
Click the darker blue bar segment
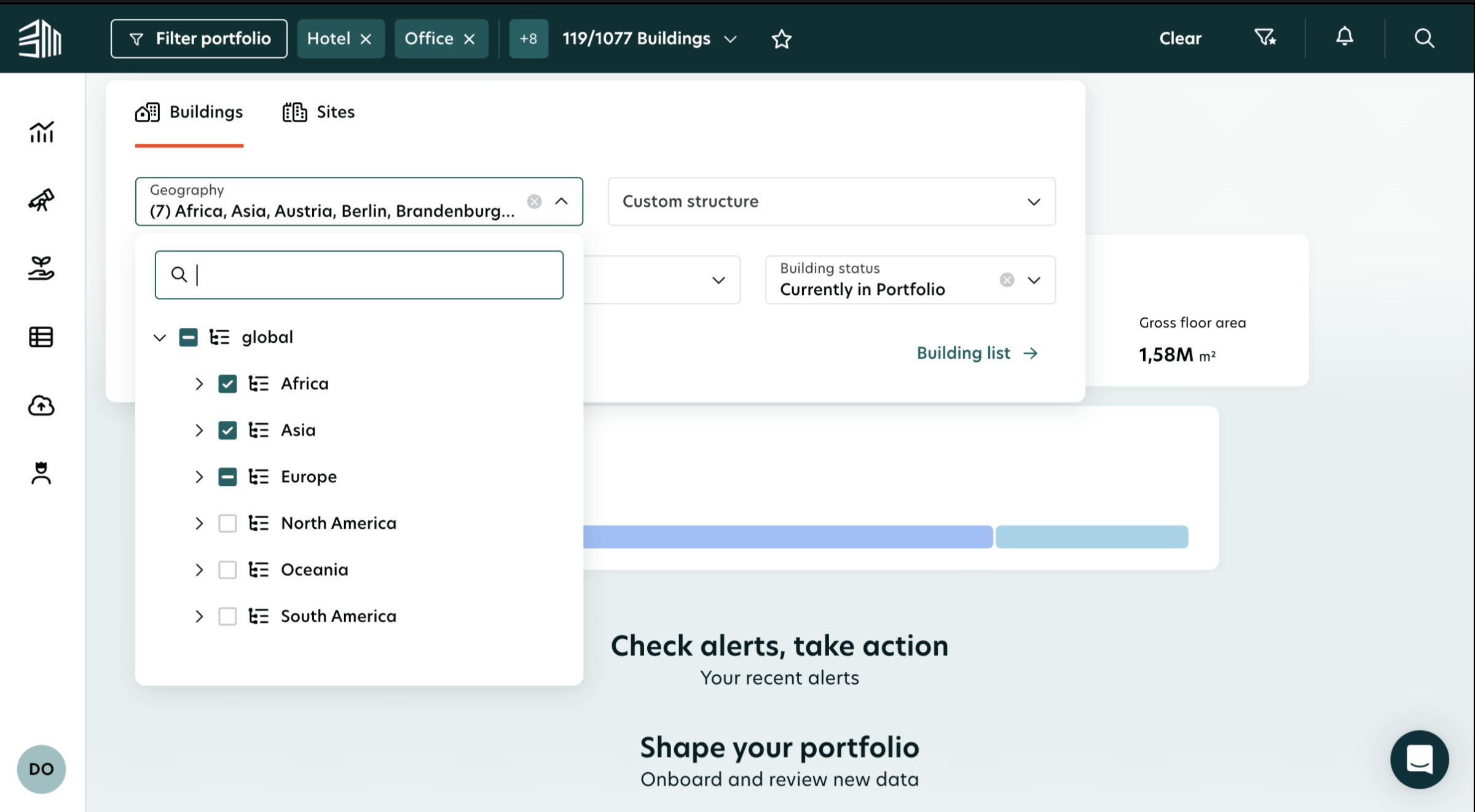pos(788,537)
